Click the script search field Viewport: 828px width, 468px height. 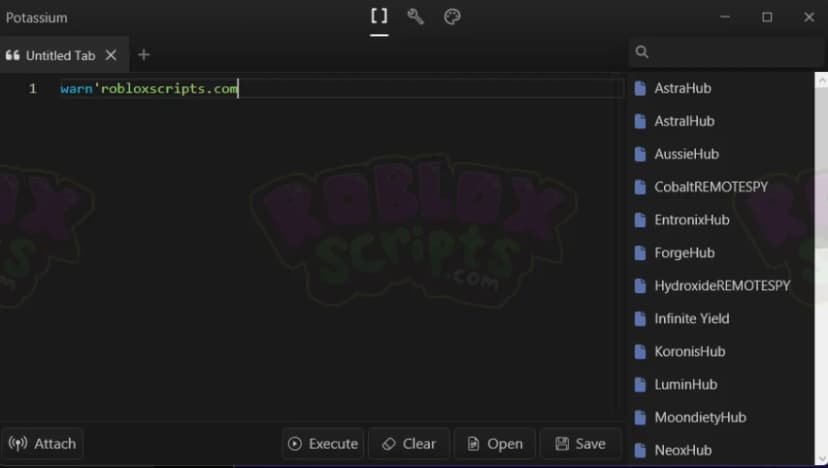727,52
